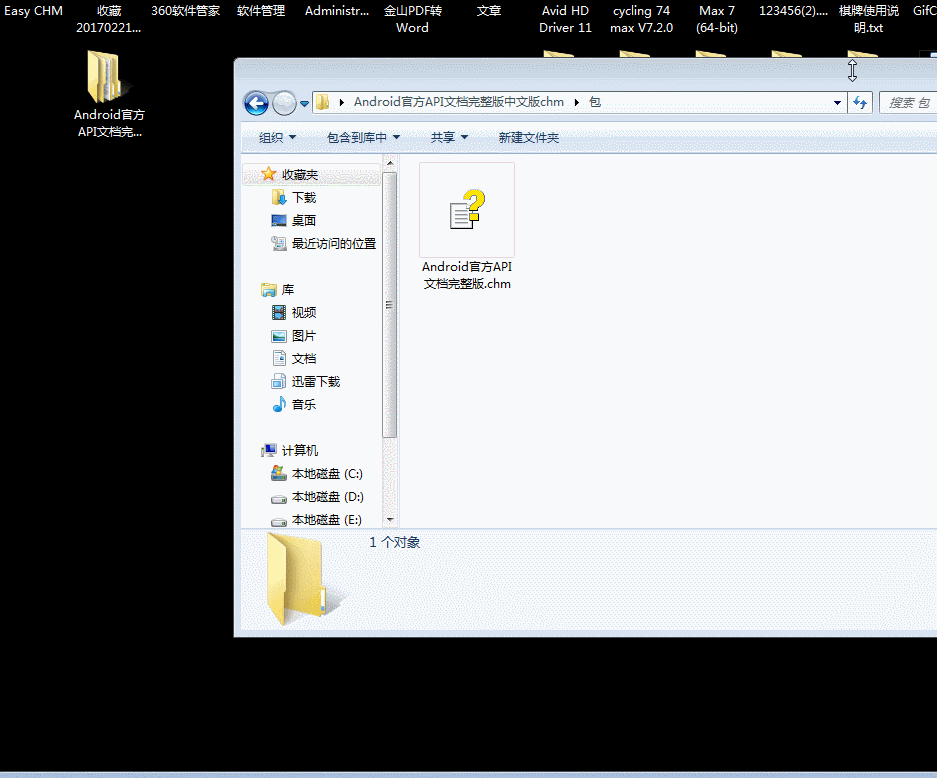The height and width of the screenshot is (778, 937).
Task: Expand breadcrumb arrow before Android官方API path
Action: [341, 103]
